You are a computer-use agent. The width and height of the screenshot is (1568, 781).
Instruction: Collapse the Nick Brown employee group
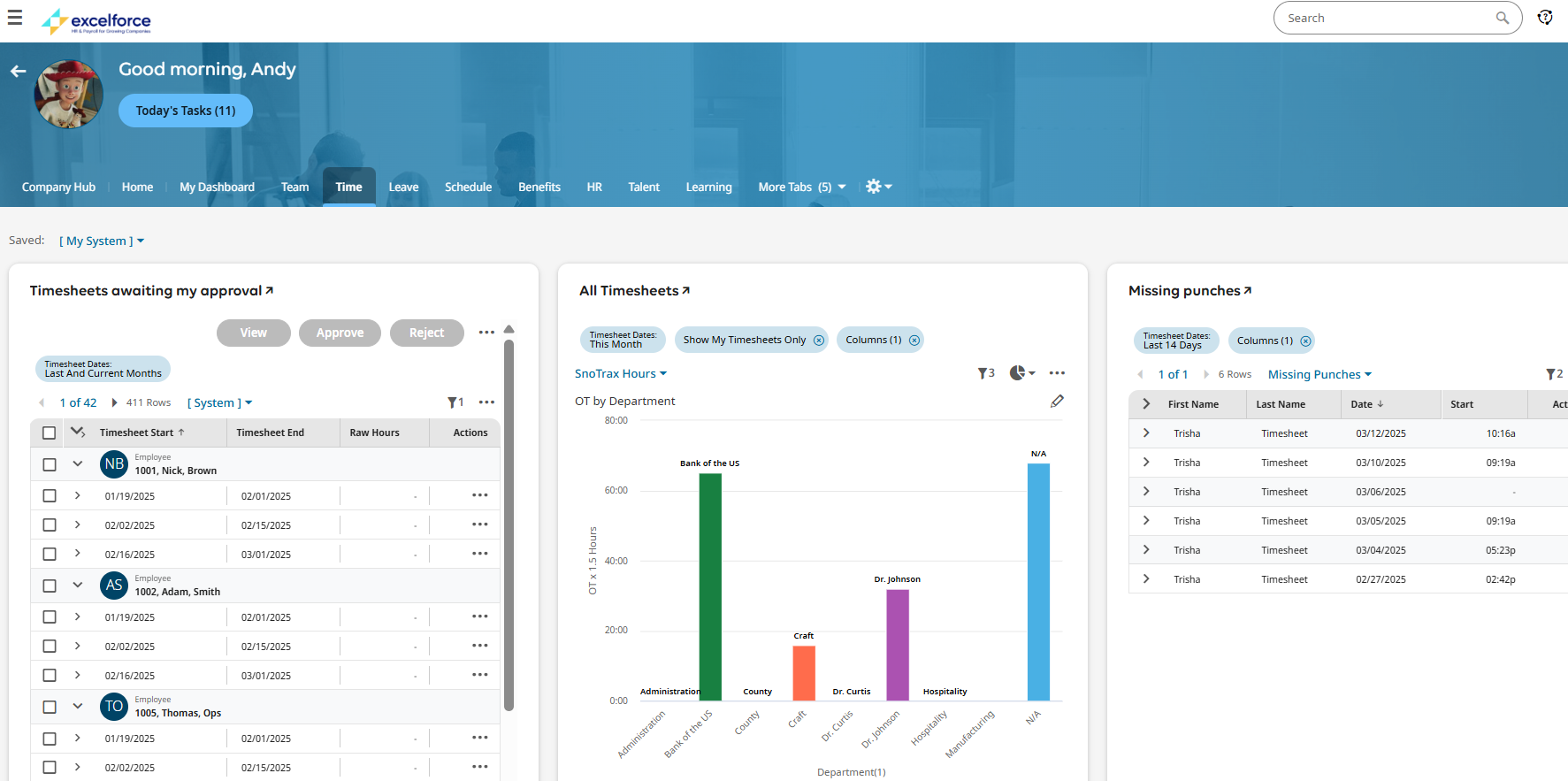(x=78, y=463)
